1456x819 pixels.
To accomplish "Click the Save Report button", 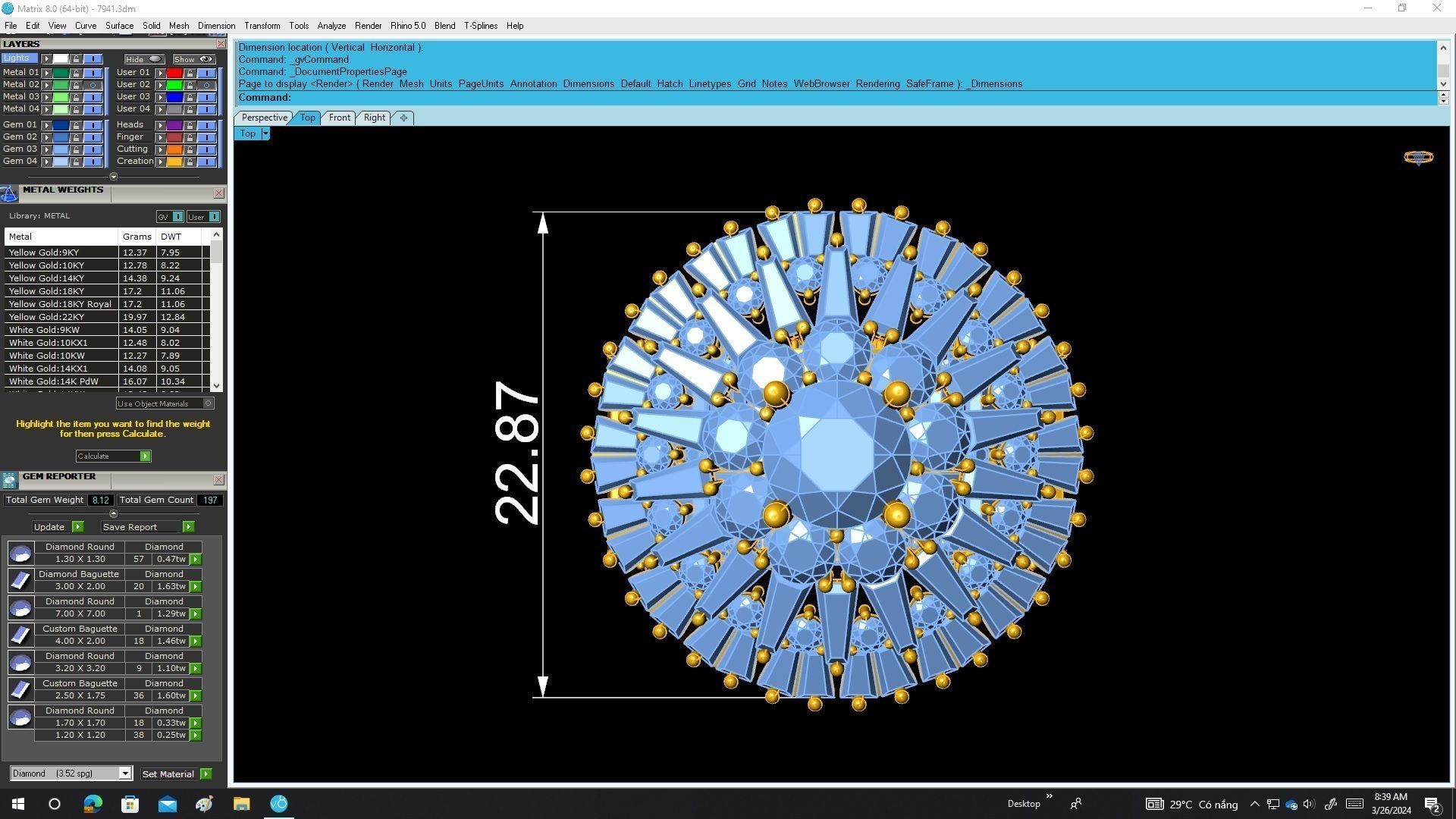I will point(130,527).
